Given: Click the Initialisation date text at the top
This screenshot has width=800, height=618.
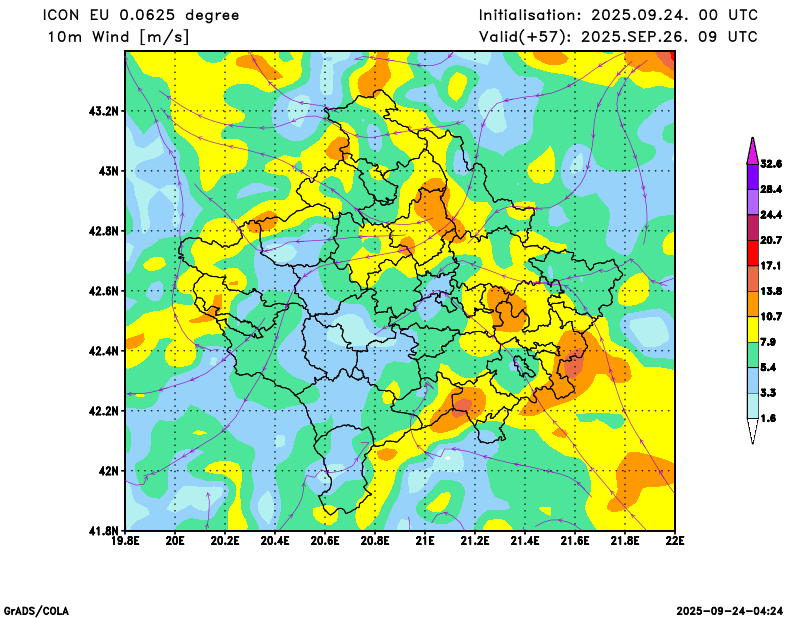Looking at the screenshot, I should click(x=618, y=16).
